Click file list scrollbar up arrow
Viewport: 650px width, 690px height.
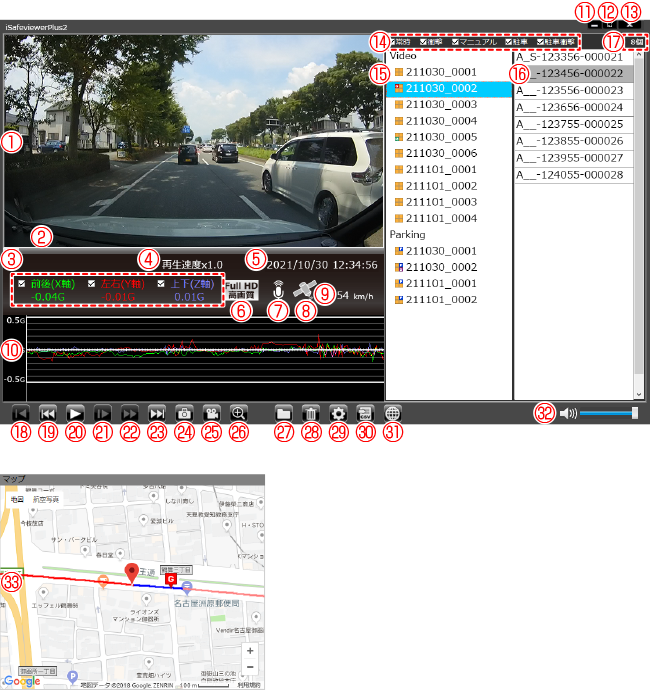pyautogui.click(x=639, y=55)
